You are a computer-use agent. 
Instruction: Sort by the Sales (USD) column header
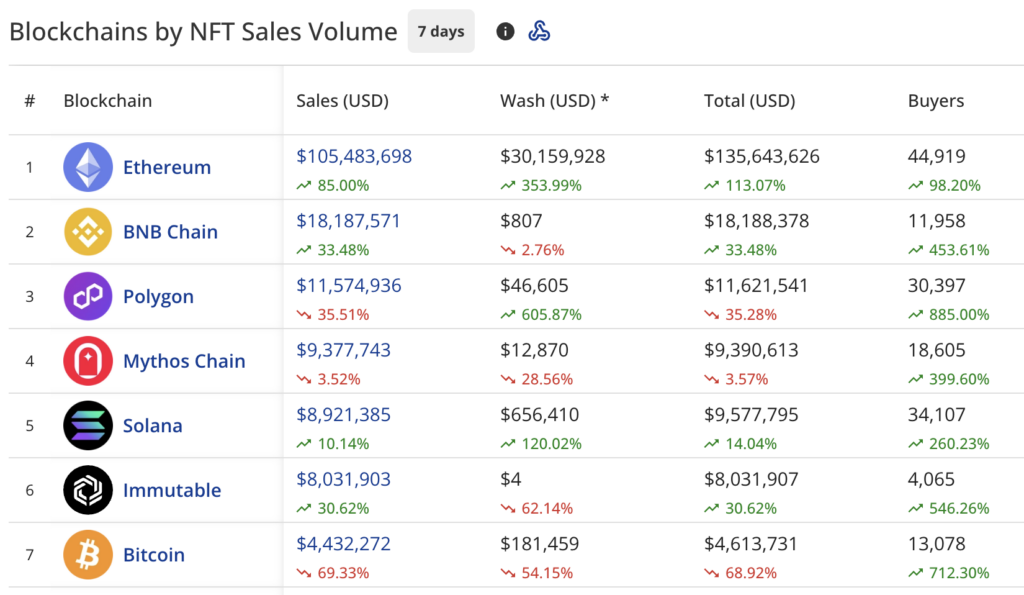click(x=342, y=101)
